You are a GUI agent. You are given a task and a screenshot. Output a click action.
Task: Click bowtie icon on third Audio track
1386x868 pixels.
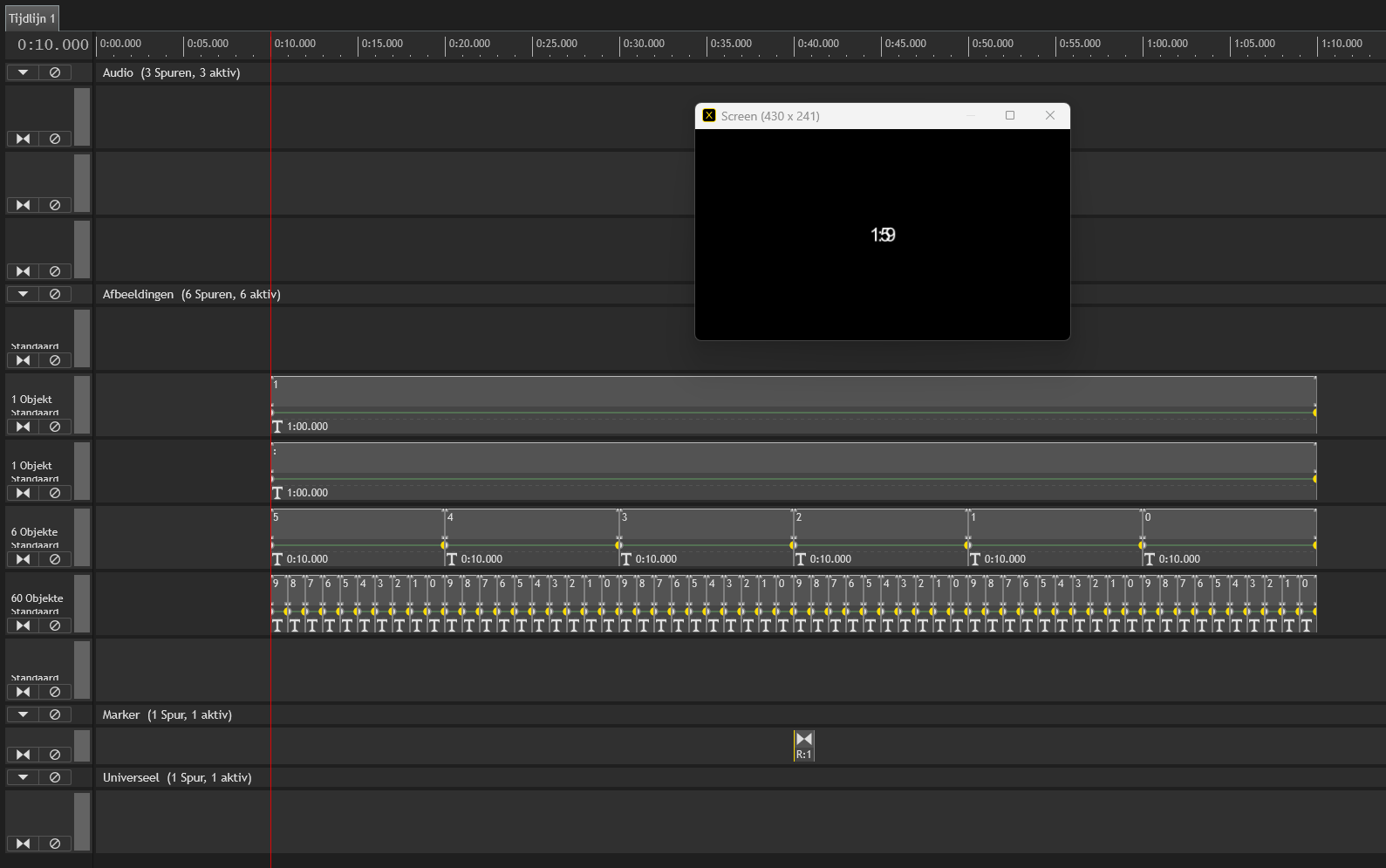(x=23, y=271)
